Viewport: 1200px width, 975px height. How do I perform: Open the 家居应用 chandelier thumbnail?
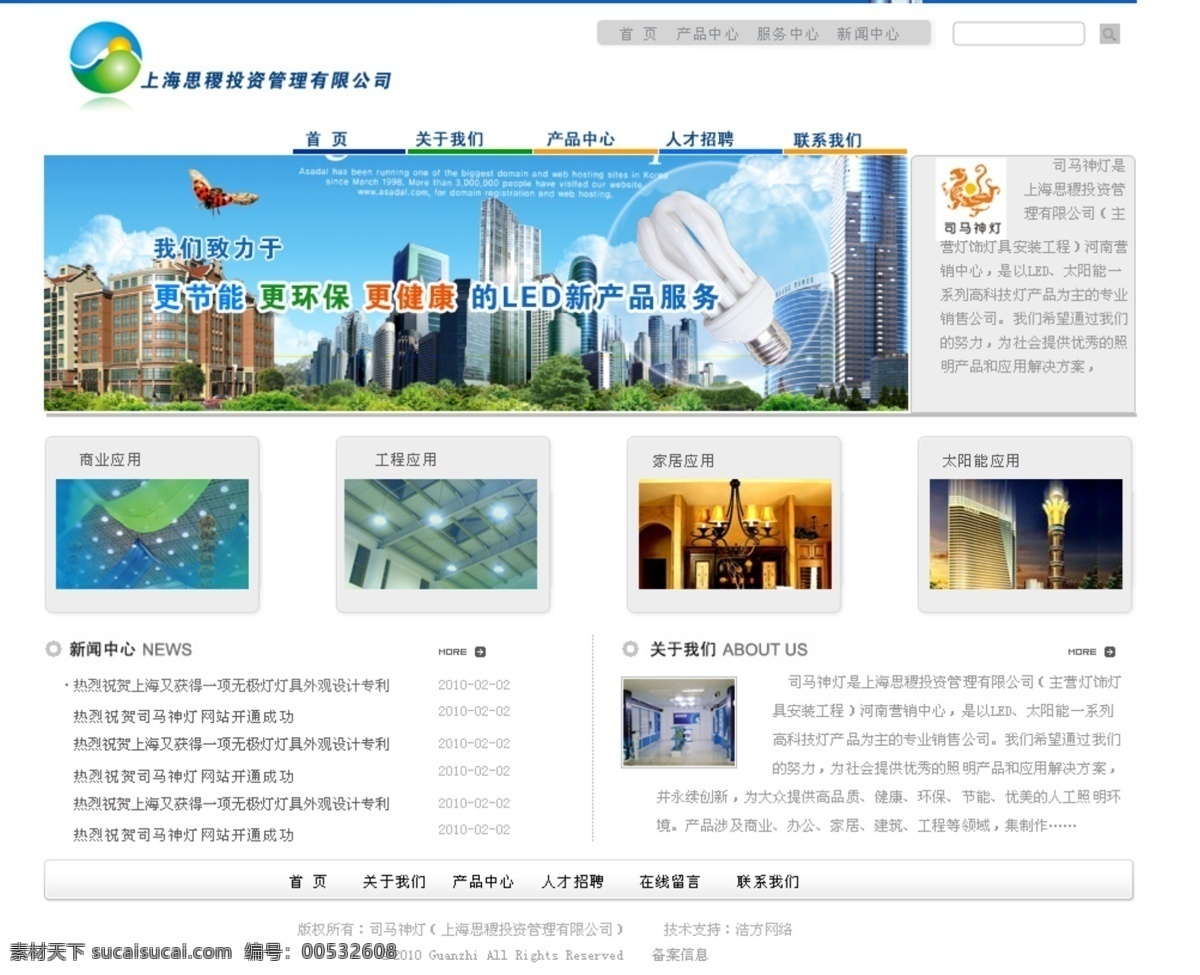[x=735, y=534]
